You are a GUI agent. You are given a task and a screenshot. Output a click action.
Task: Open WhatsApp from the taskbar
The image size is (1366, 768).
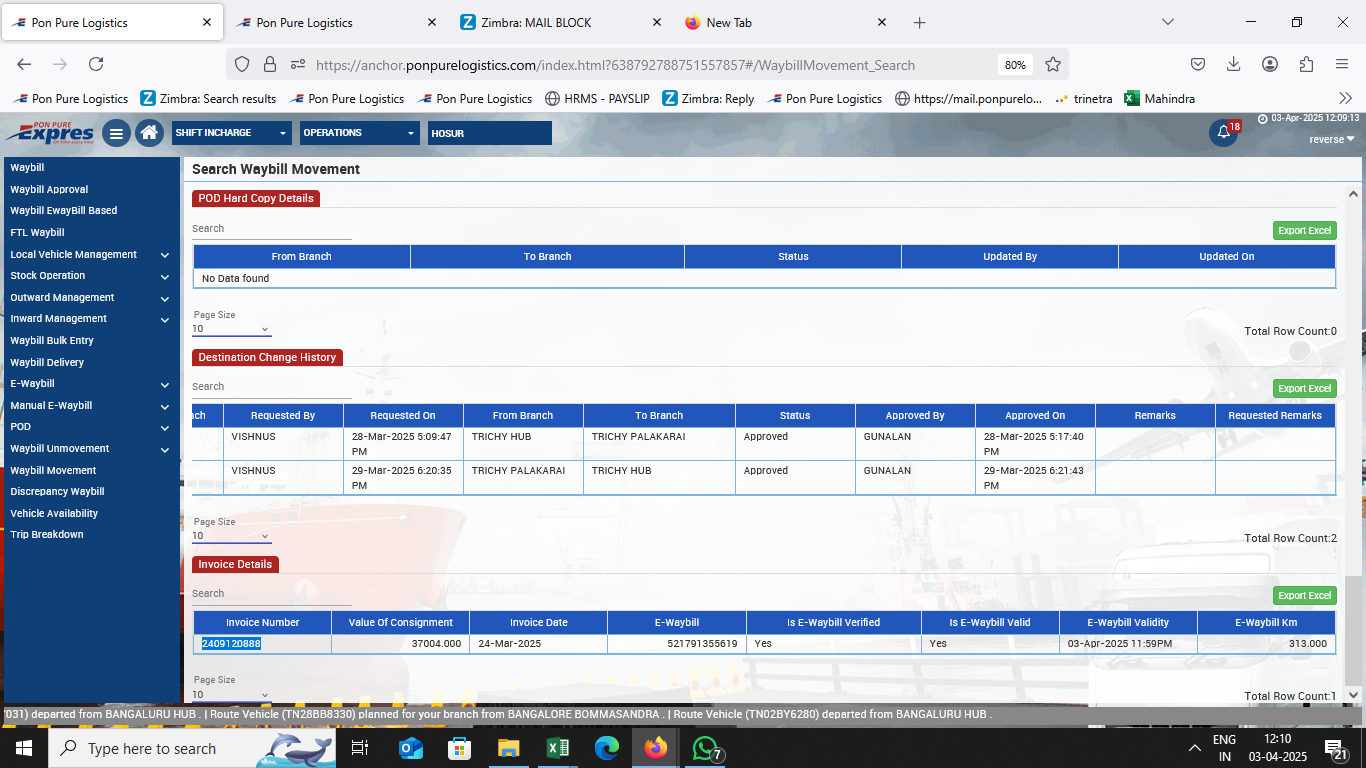pyautogui.click(x=705, y=748)
